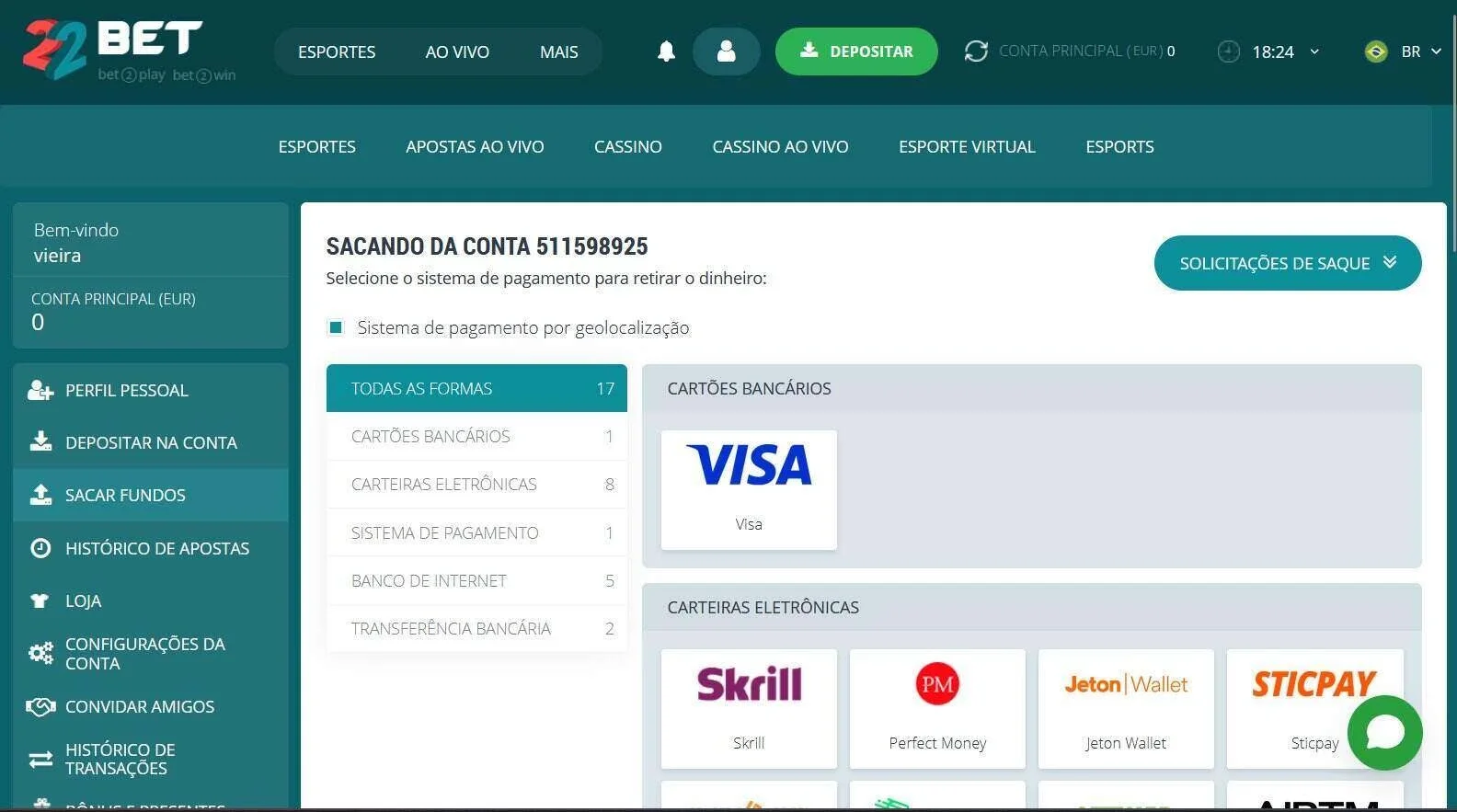Click the clock icon beside 18:24
Screen dimensions: 1457x812
point(1229,51)
